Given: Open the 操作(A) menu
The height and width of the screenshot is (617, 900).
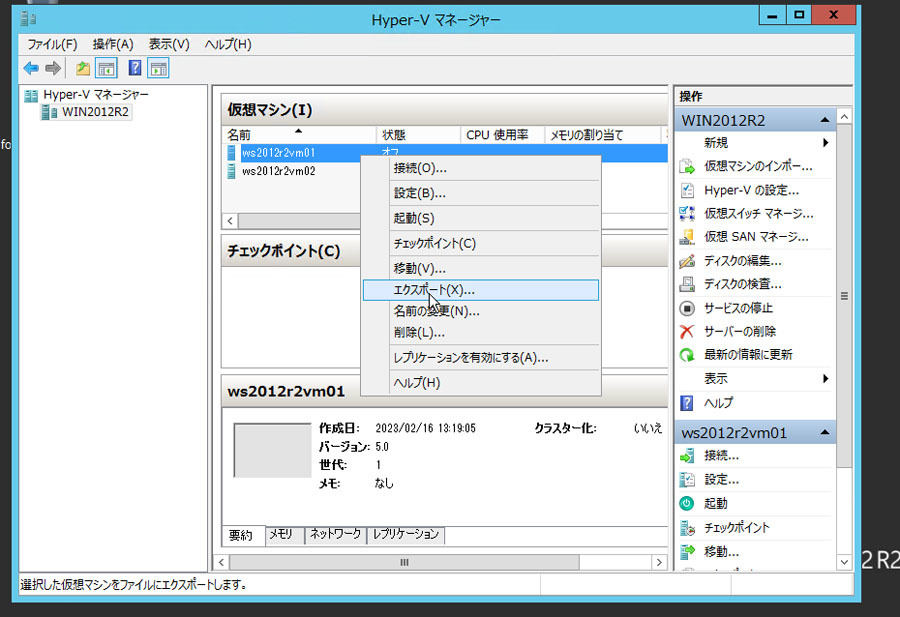Looking at the screenshot, I should coord(113,44).
